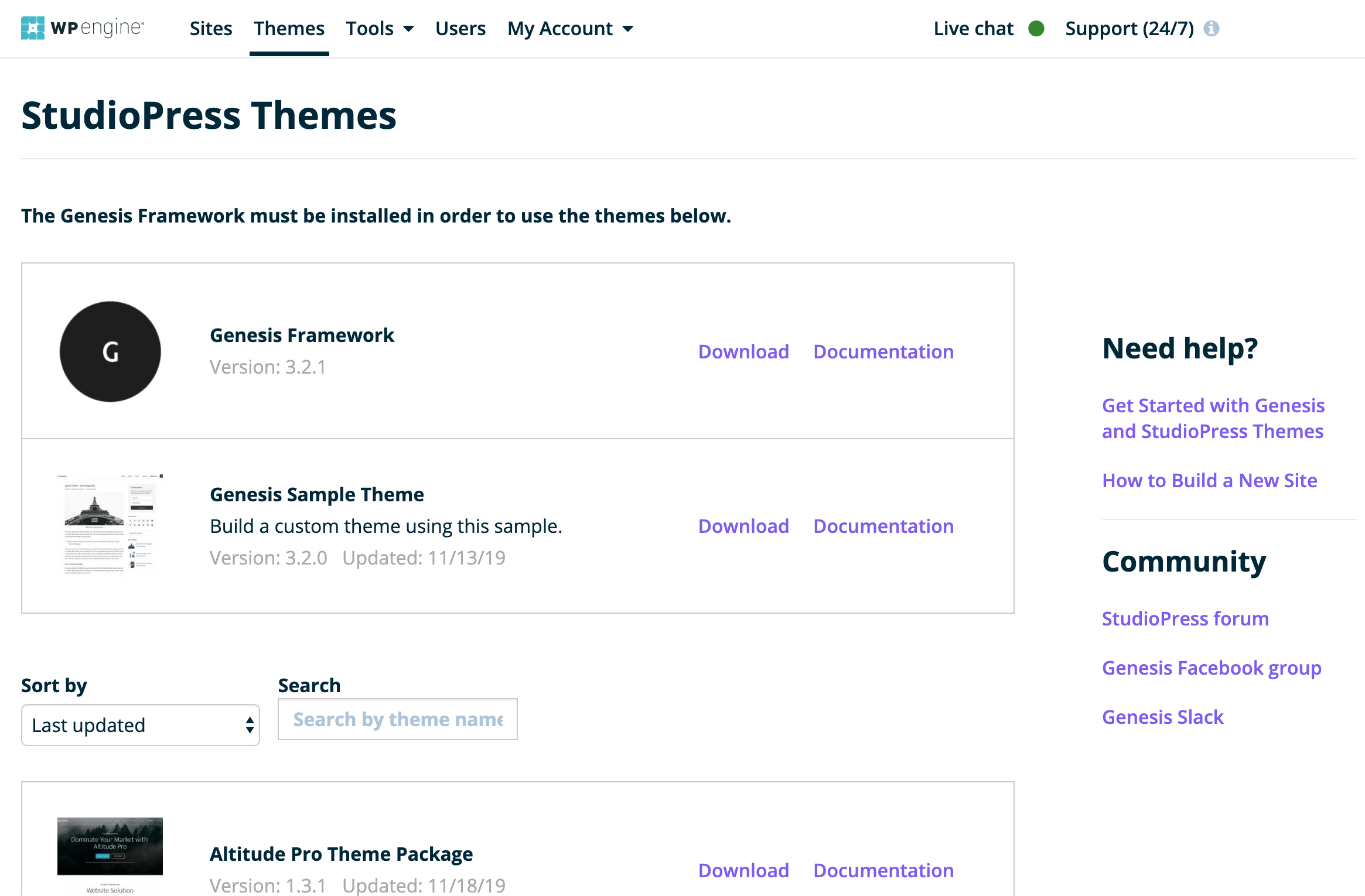Click the green Live chat status indicator
Viewport: 1365px width, 896px height.
click(1035, 28)
